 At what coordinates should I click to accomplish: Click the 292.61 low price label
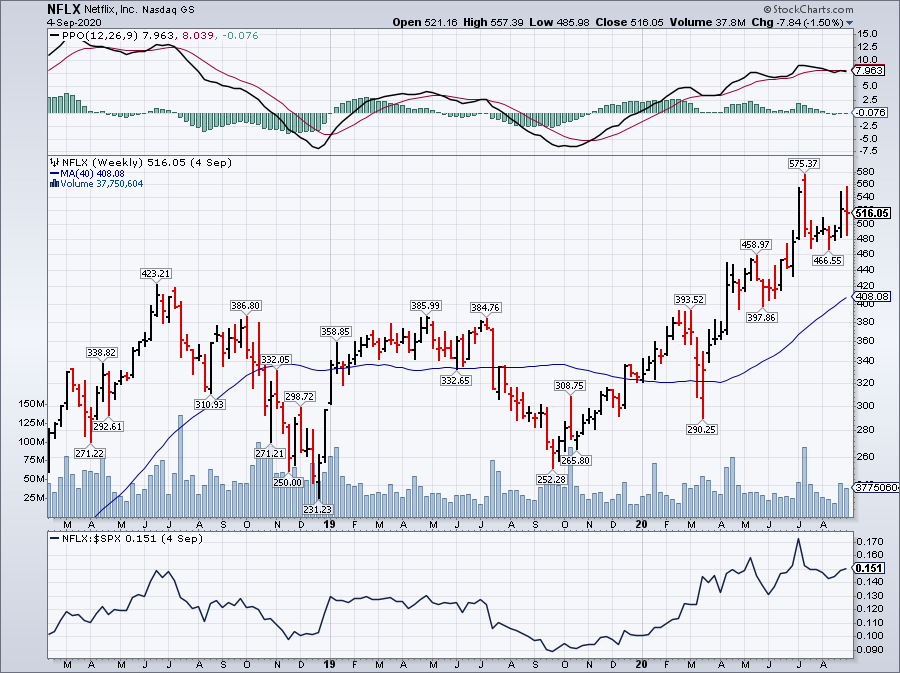[x=108, y=426]
